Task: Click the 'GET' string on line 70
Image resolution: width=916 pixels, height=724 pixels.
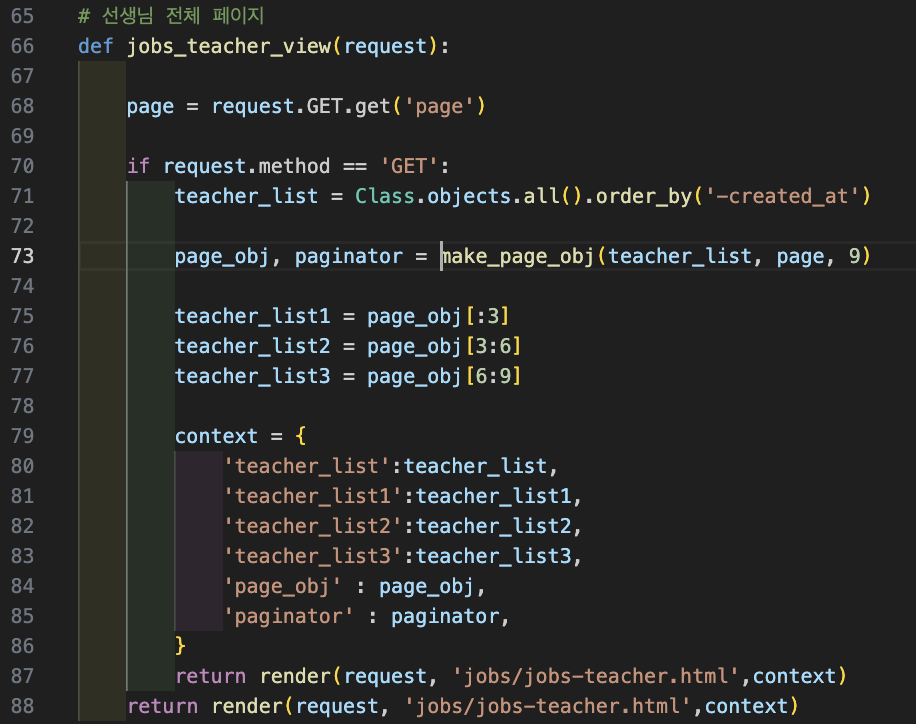Action: [408, 166]
